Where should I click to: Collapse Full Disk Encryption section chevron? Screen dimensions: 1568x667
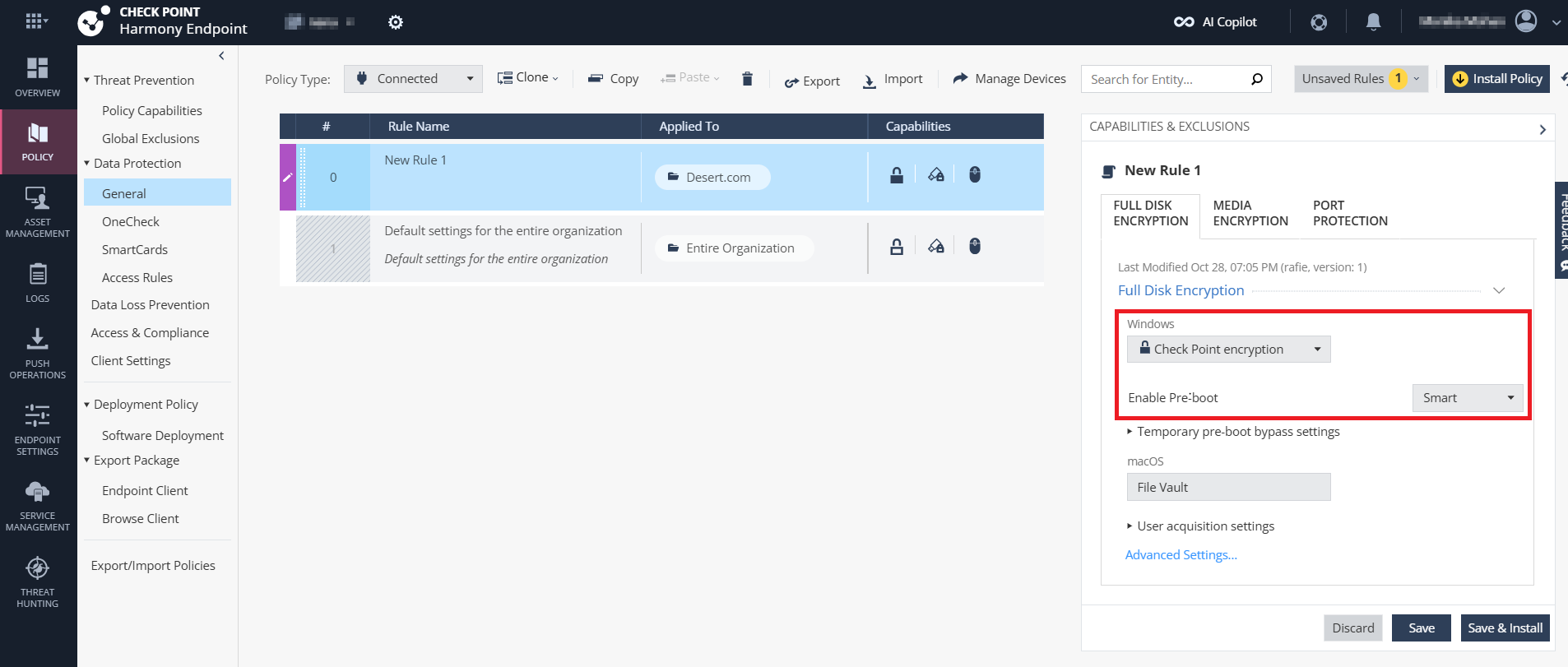pyautogui.click(x=1499, y=290)
